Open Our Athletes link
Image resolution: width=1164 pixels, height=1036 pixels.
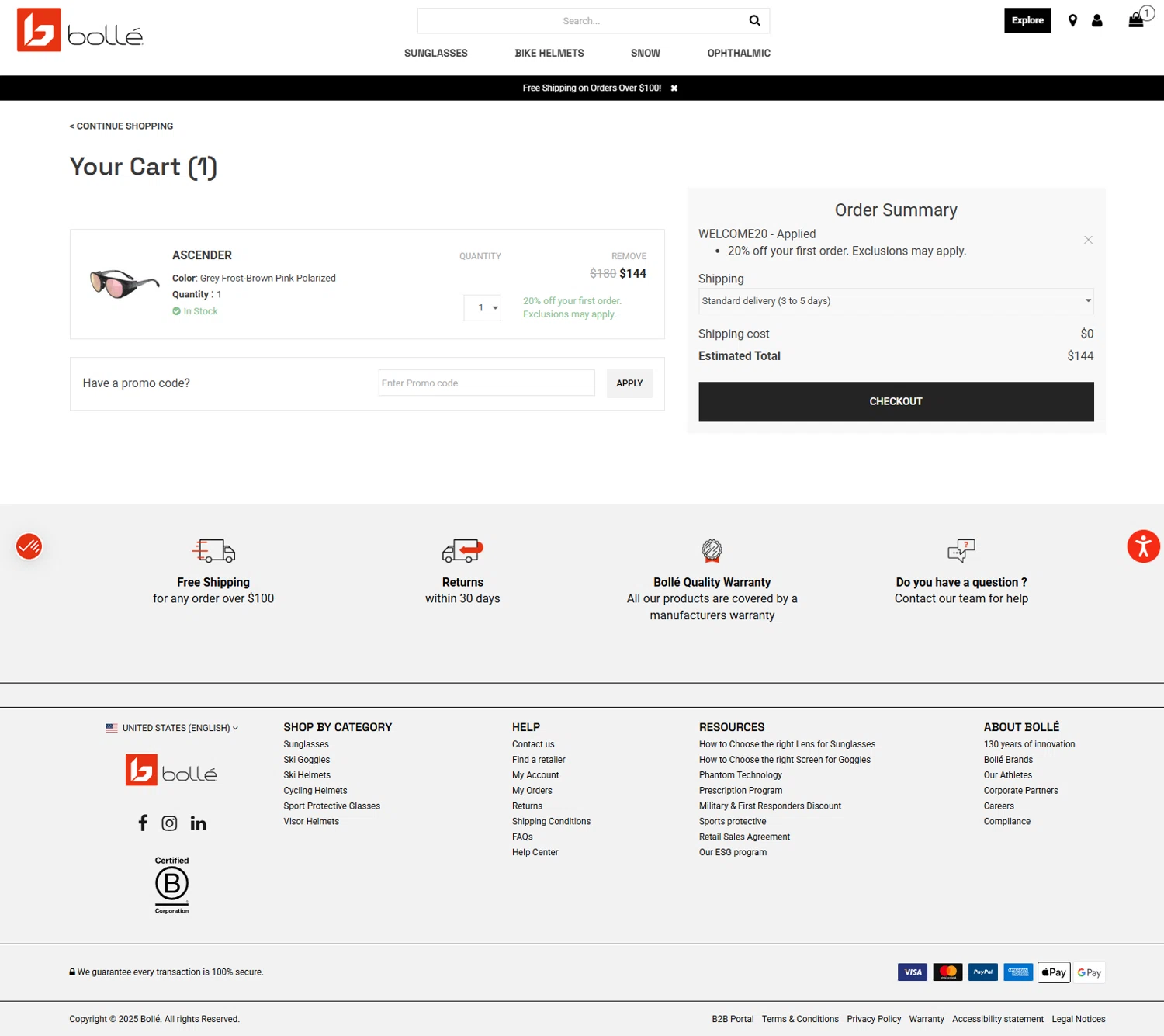point(1007,775)
